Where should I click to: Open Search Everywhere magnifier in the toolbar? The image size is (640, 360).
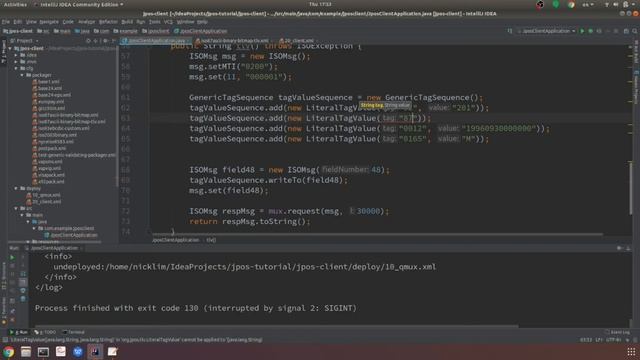(635, 31)
